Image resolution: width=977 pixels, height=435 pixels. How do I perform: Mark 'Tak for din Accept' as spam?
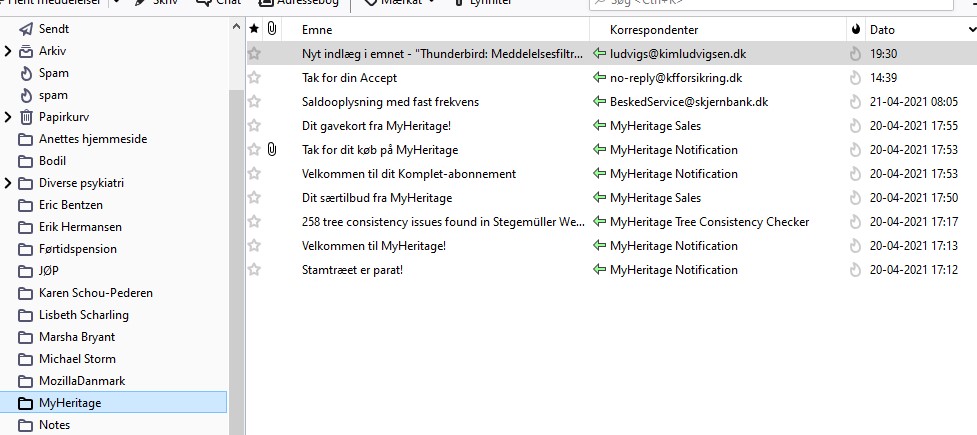(x=855, y=78)
